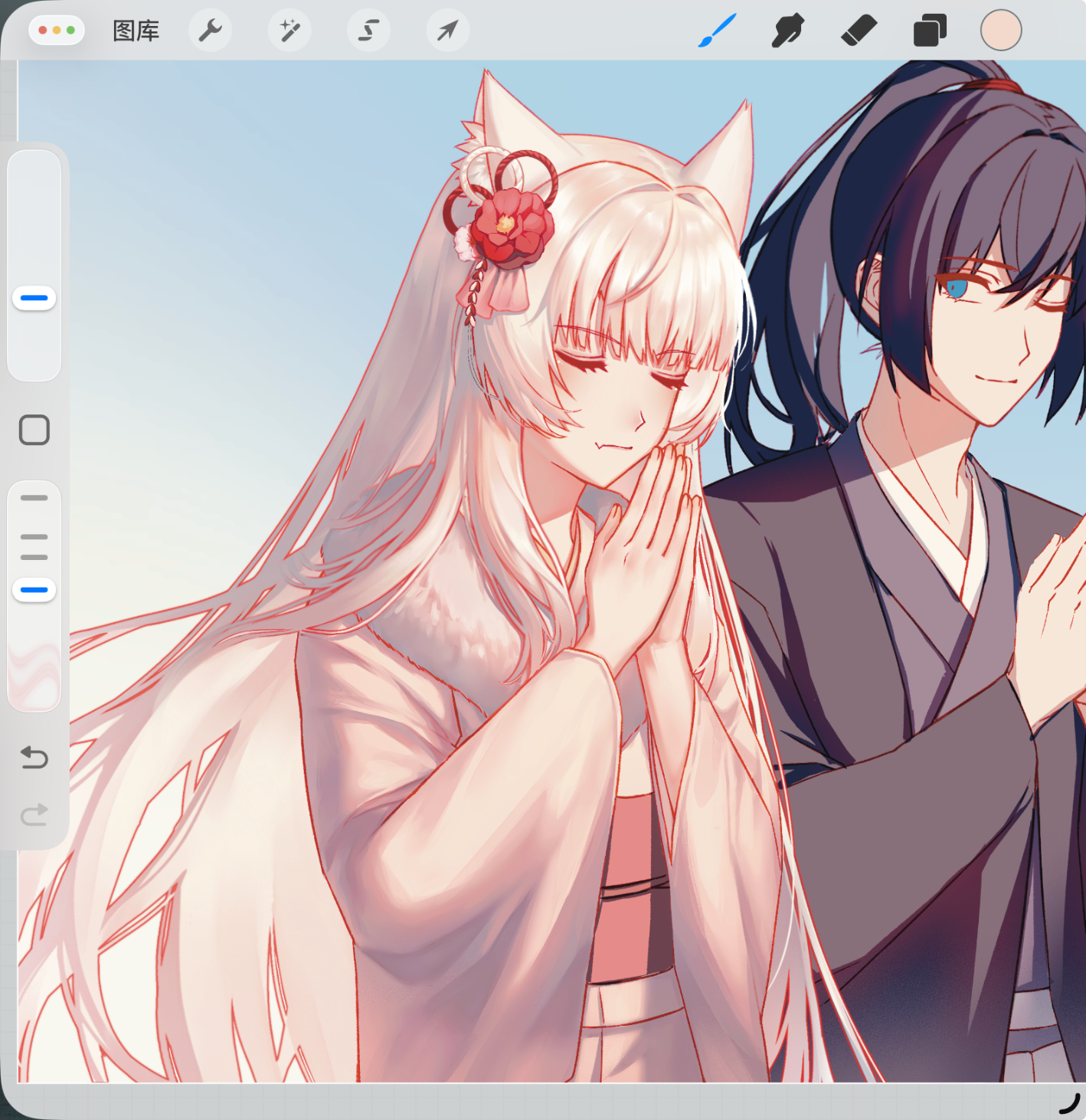The height and width of the screenshot is (1120, 1086).
Task: Activate the Transform arrow tool
Action: [447, 31]
